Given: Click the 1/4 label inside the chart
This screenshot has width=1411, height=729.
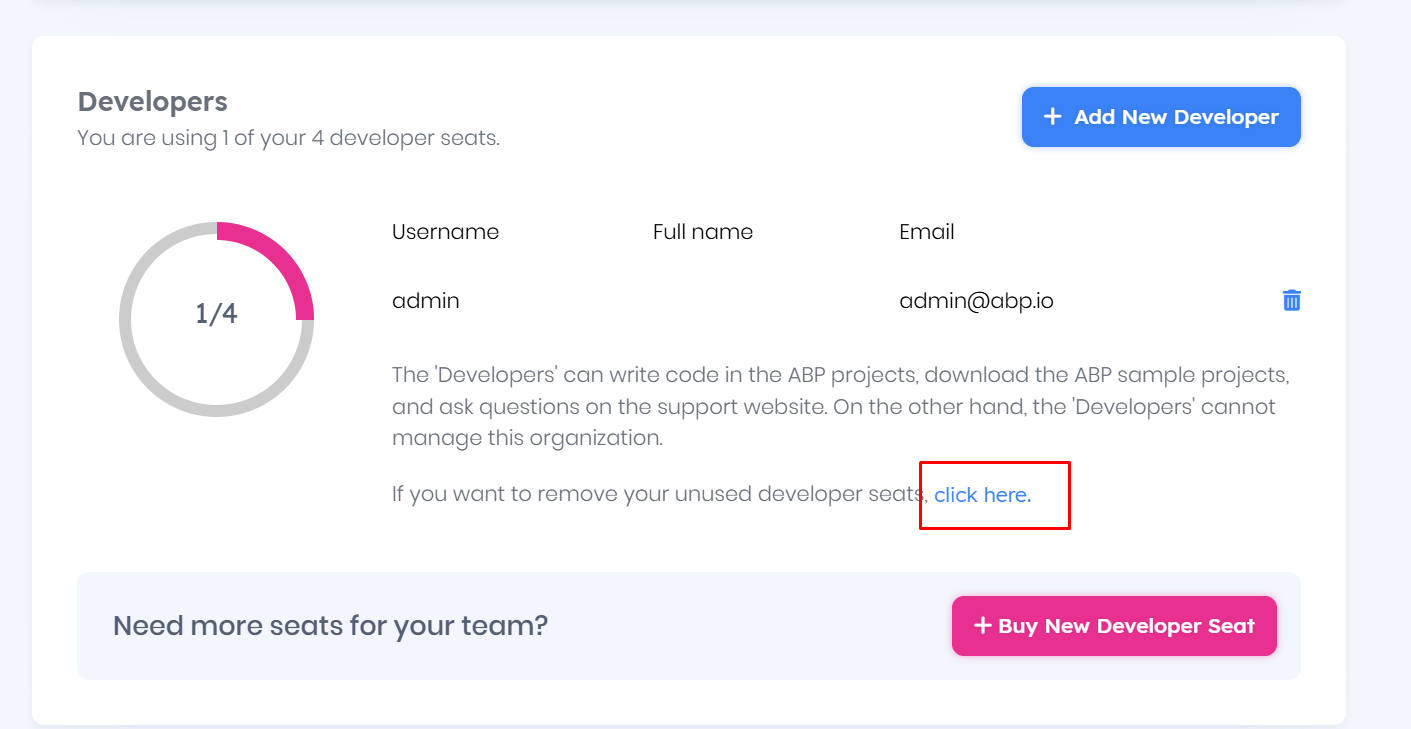Looking at the screenshot, I should pyautogui.click(x=216, y=314).
